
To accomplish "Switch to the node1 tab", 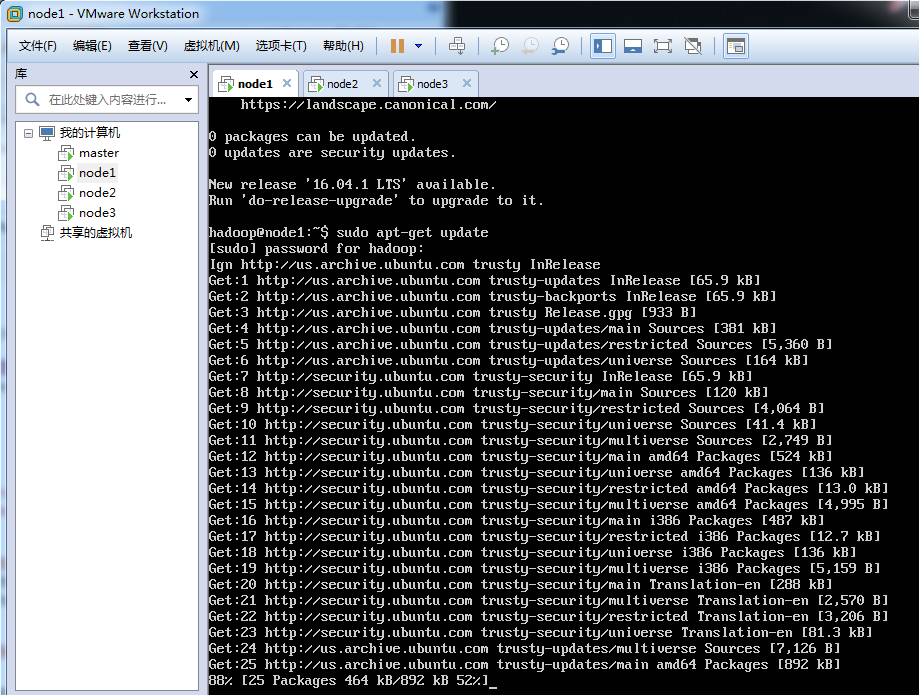I will tap(255, 84).
